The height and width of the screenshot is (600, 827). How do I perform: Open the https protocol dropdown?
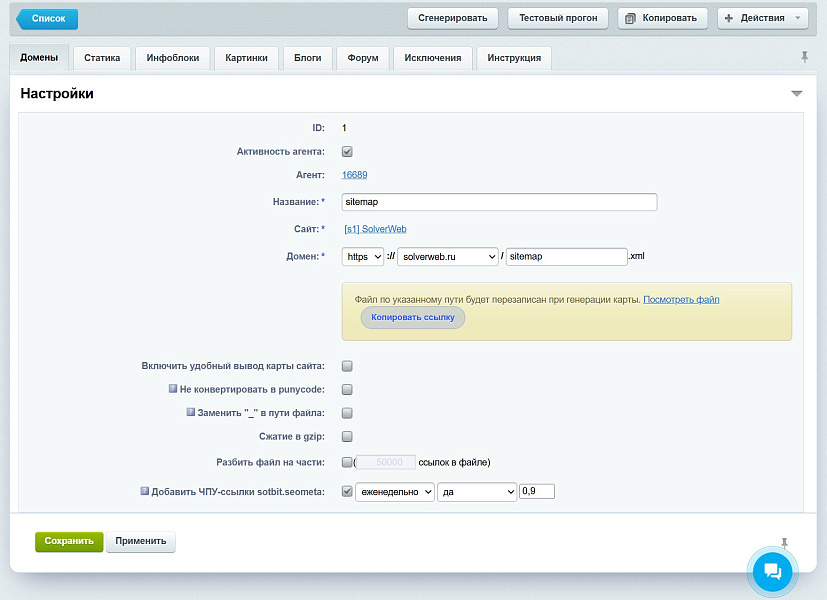coord(363,257)
